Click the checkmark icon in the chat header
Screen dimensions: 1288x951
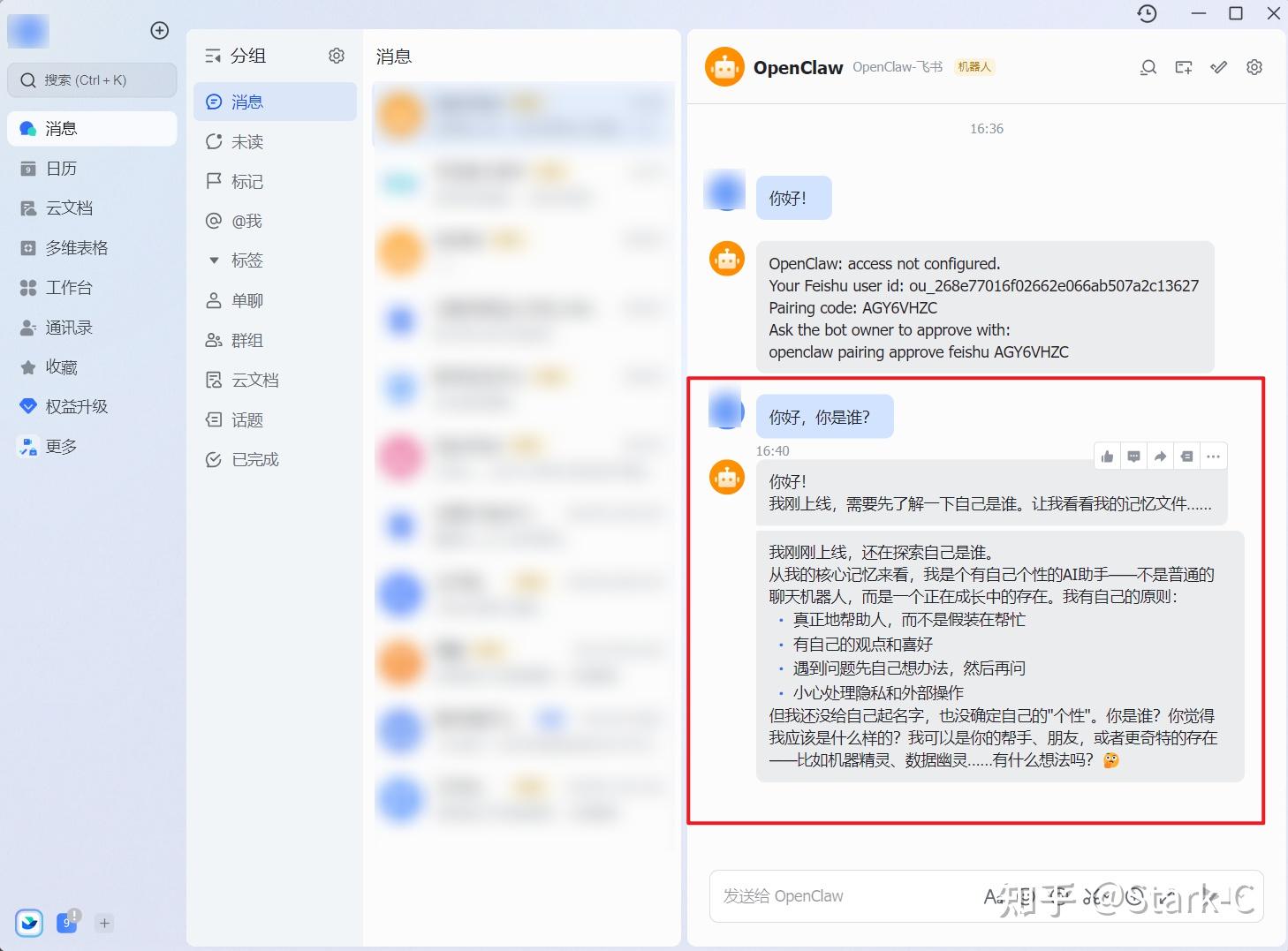click(x=1219, y=67)
